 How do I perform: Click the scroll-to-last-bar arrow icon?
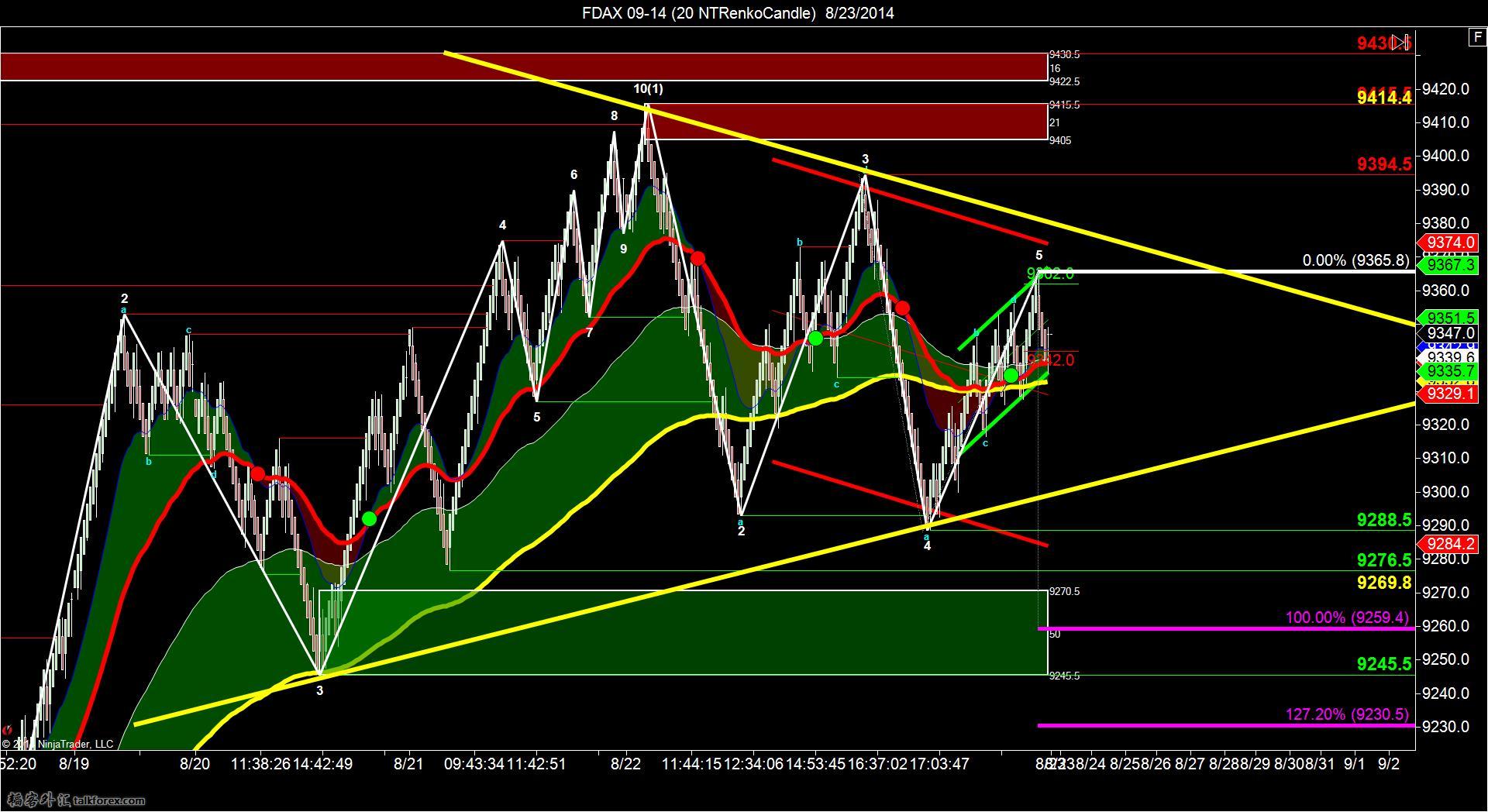click(1401, 43)
